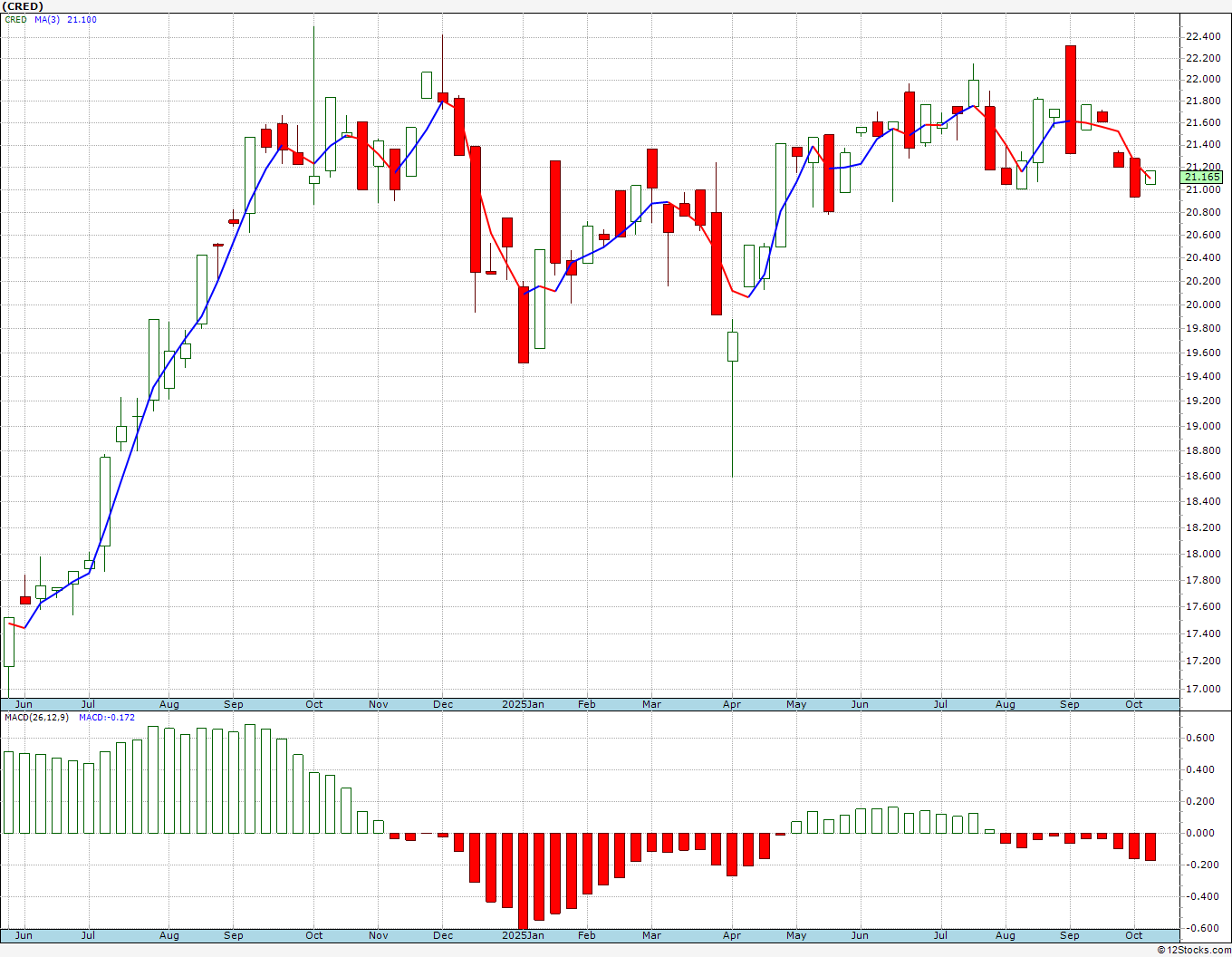The width and height of the screenshot is (1232, 957).
Task: Click the 0.600 MACD axis label
Action: [x=1200, y=738]
